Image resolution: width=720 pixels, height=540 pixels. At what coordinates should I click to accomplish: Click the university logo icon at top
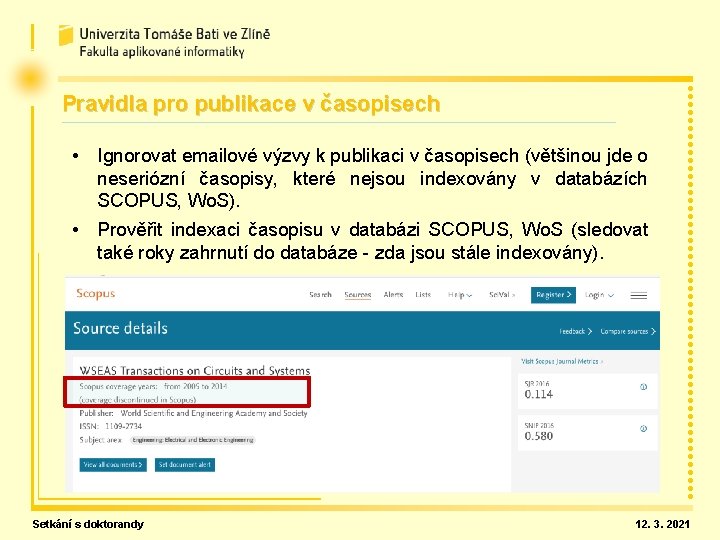pos(66,35)
